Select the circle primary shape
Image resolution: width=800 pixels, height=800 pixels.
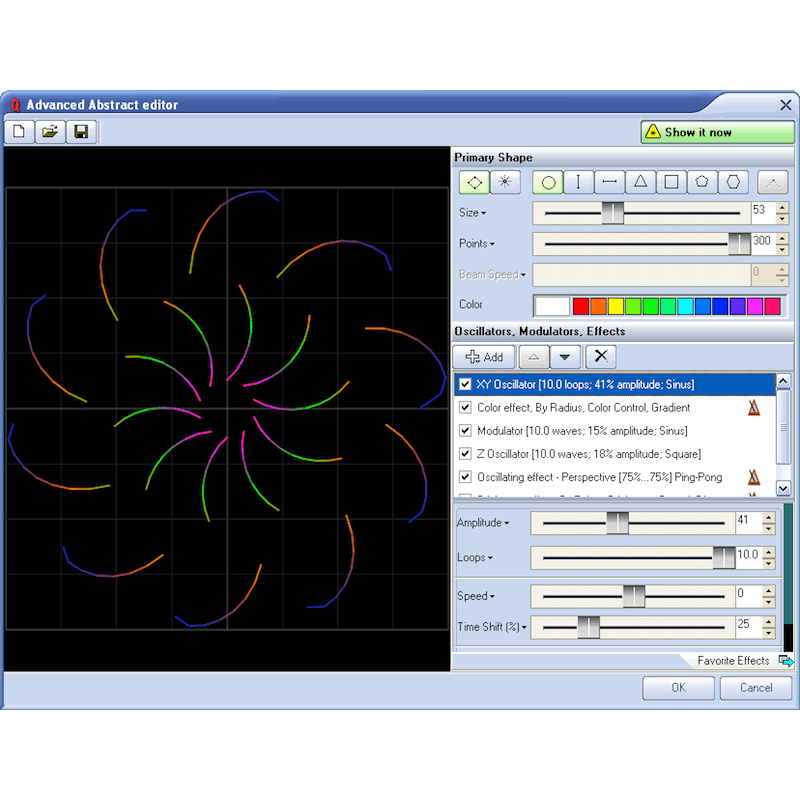tap(548, 182)
